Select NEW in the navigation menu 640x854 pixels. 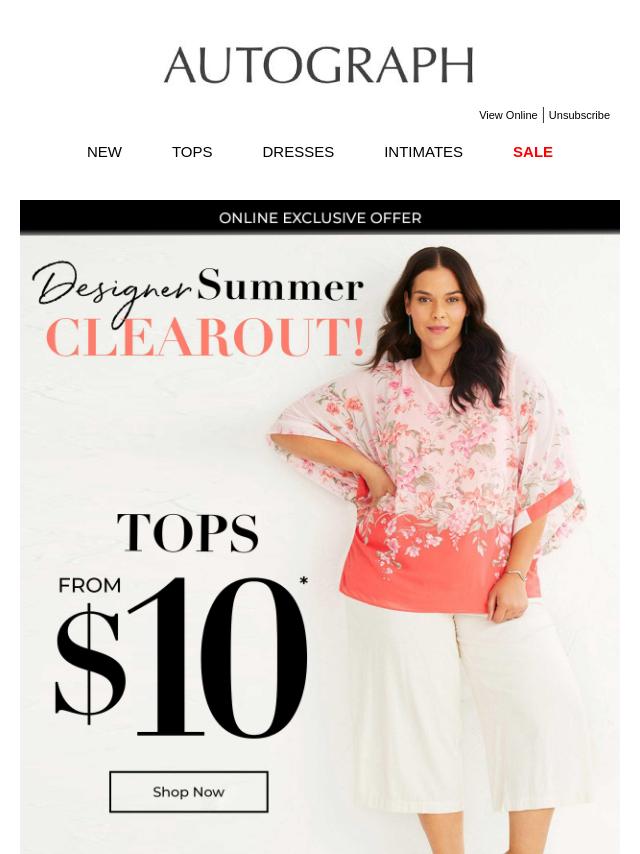click(x=104, y=152)
